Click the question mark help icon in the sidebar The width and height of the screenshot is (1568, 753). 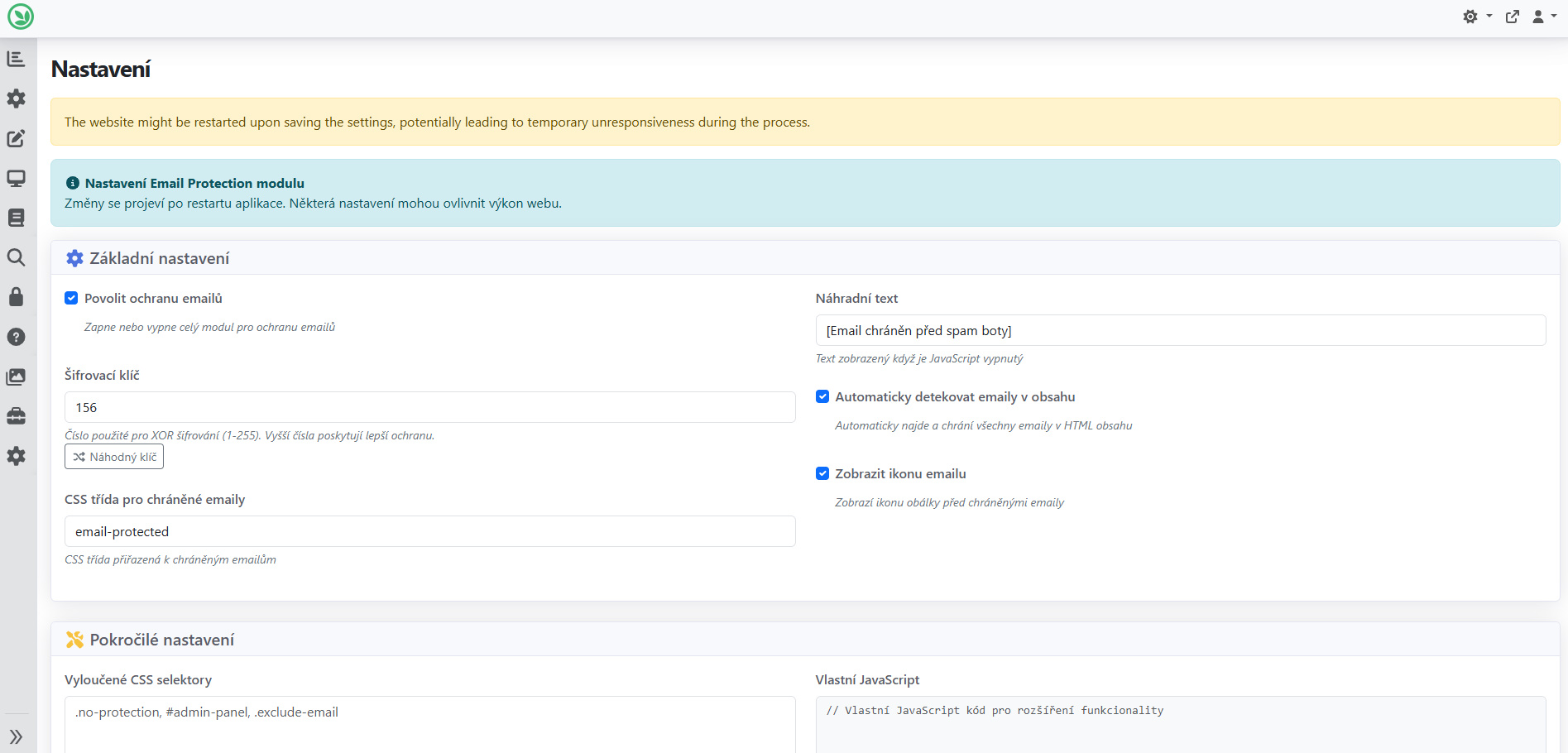tap(16, 337)
